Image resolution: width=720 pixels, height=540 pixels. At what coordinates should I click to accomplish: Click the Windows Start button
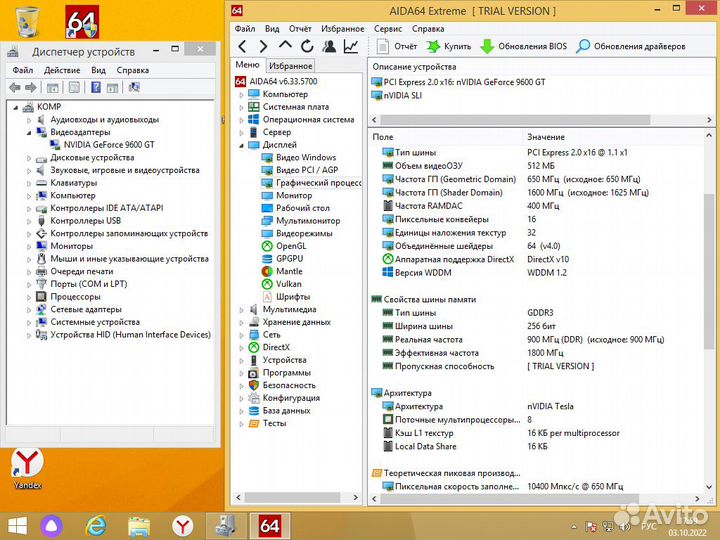(18, 524)
